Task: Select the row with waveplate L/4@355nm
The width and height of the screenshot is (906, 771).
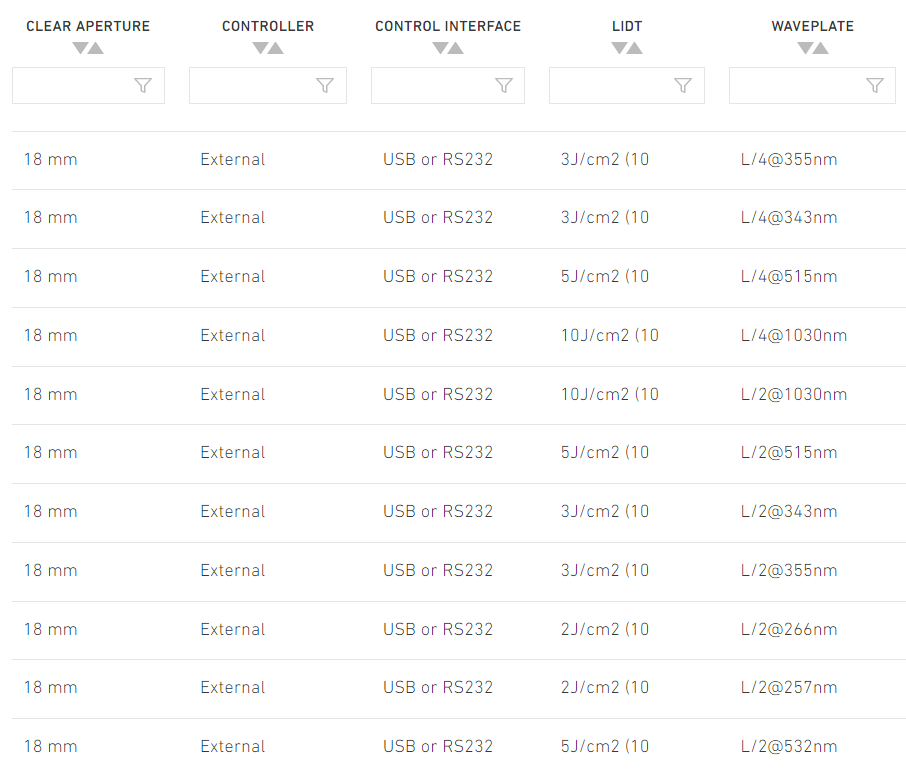Action: click(459, 160)
